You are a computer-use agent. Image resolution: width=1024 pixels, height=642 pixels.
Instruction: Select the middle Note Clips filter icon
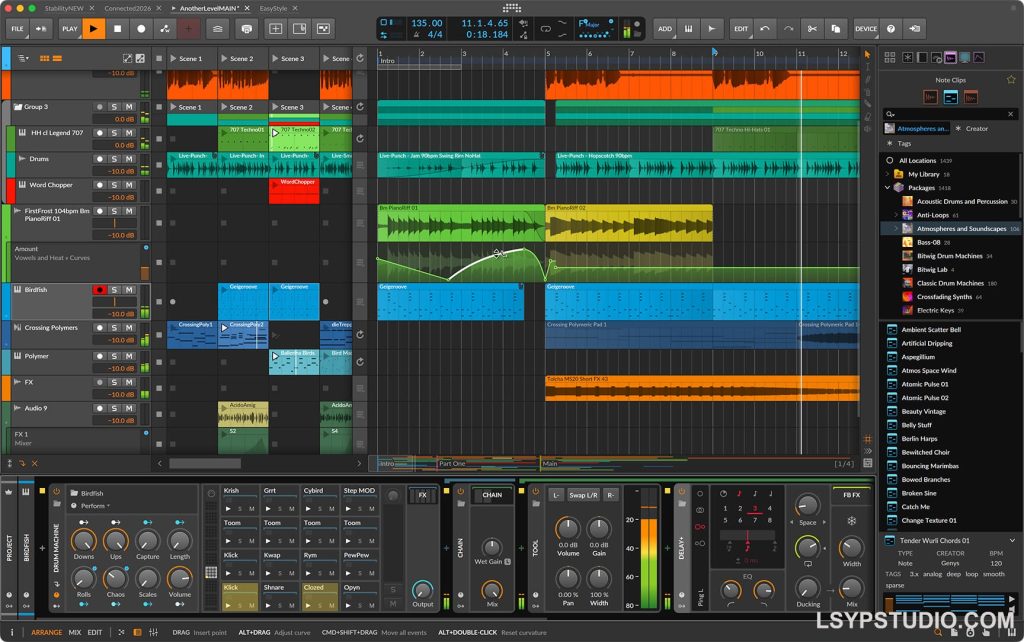coord(951,97)
